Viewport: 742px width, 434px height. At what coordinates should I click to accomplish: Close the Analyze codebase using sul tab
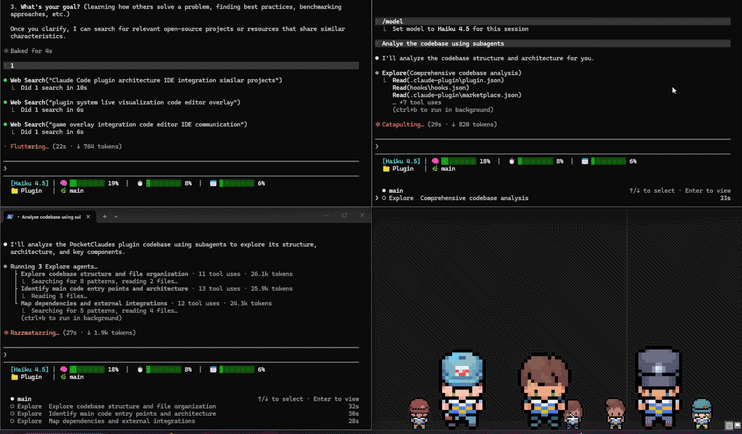[x=88, y=217]
